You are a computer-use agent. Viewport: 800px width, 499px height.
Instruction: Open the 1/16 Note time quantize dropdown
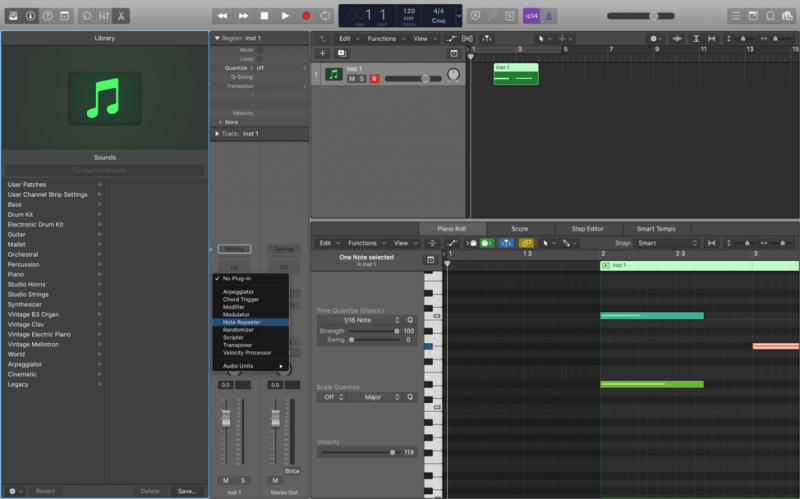(360, 320)
